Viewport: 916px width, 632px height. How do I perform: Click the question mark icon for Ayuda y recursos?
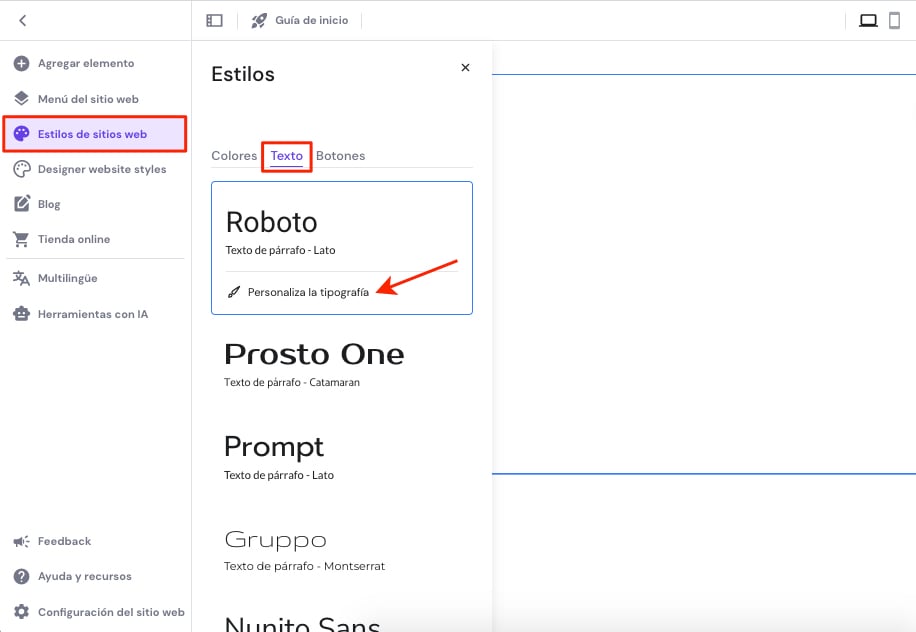[22, 577]
